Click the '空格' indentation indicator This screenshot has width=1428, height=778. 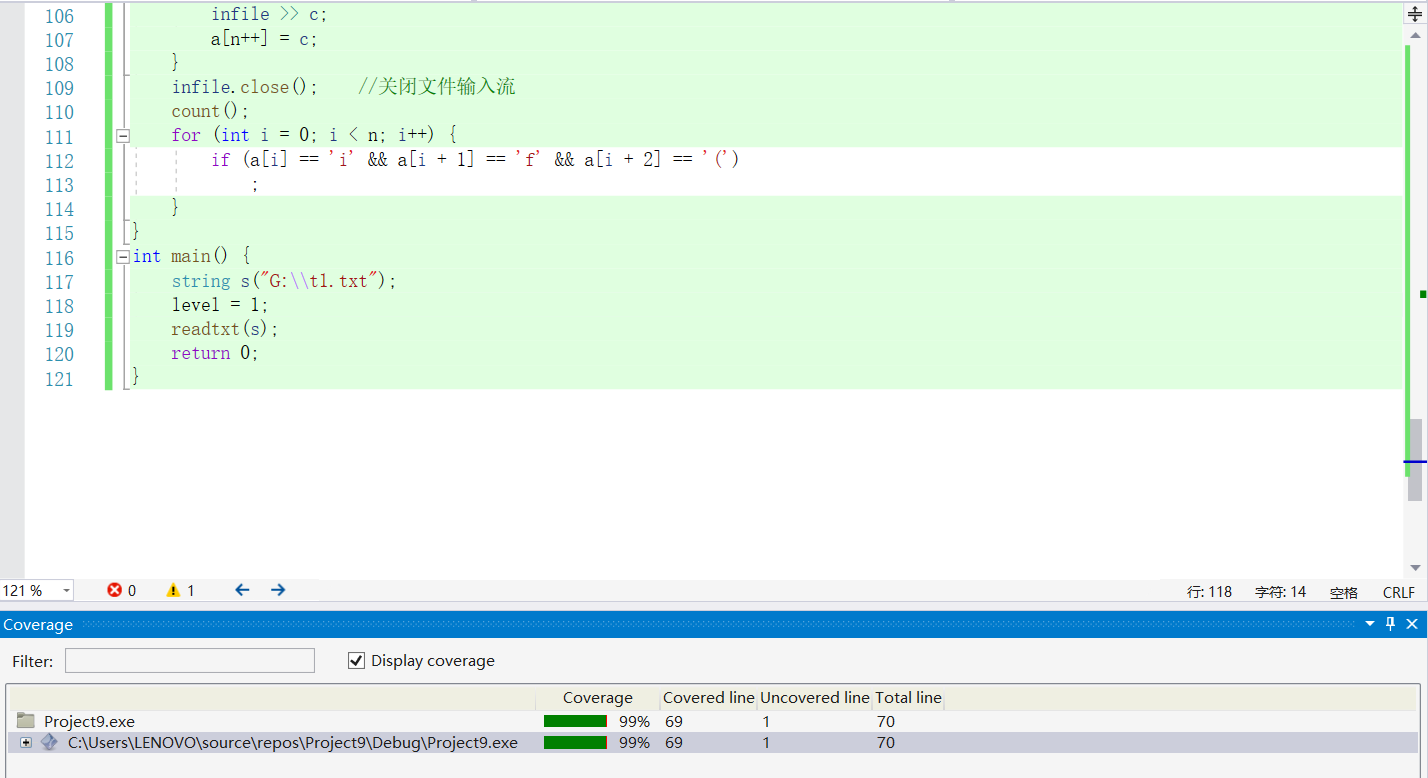pyautogui.click(x=1344, y=592)
